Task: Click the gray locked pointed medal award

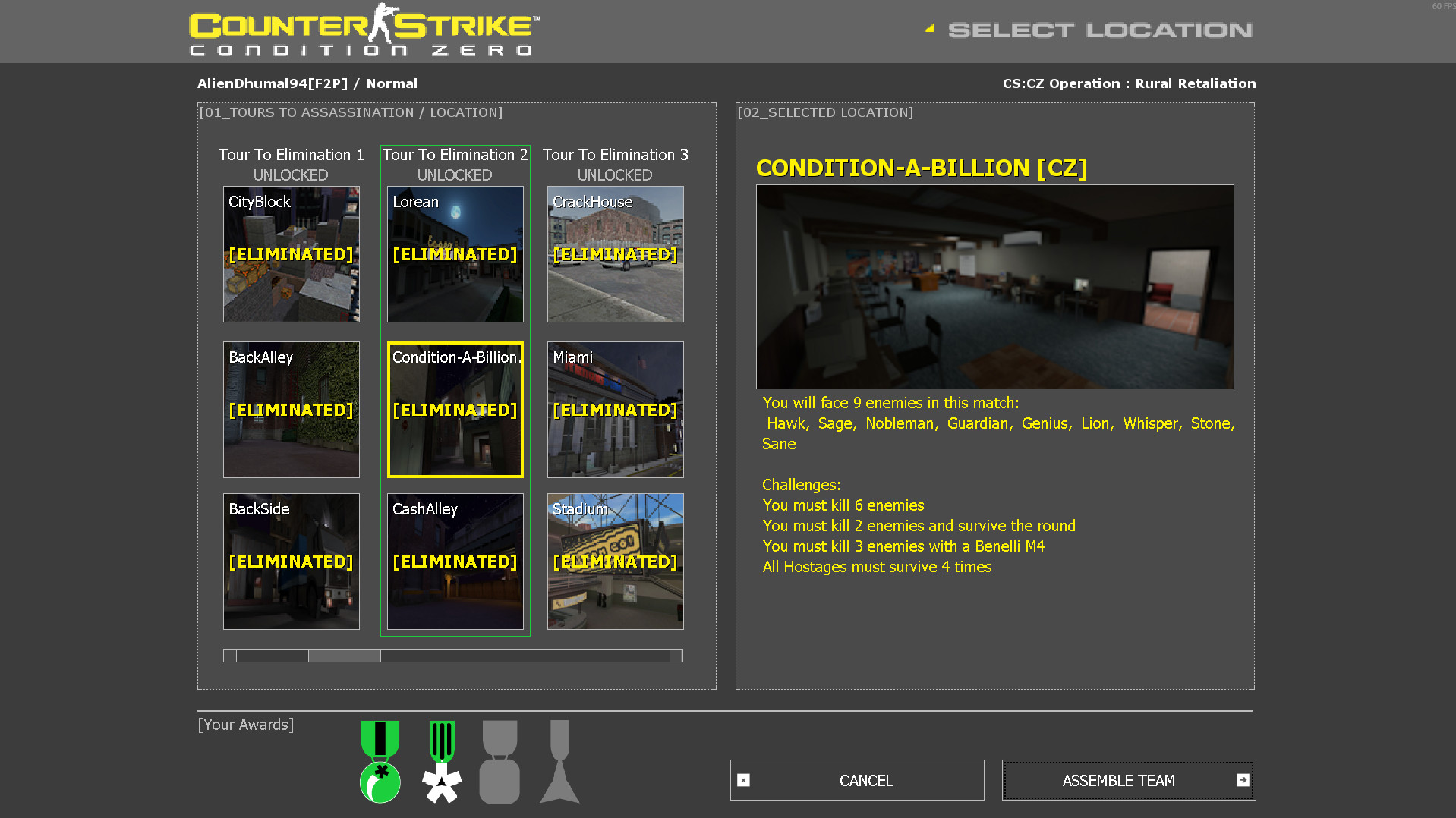Action: 559,762
